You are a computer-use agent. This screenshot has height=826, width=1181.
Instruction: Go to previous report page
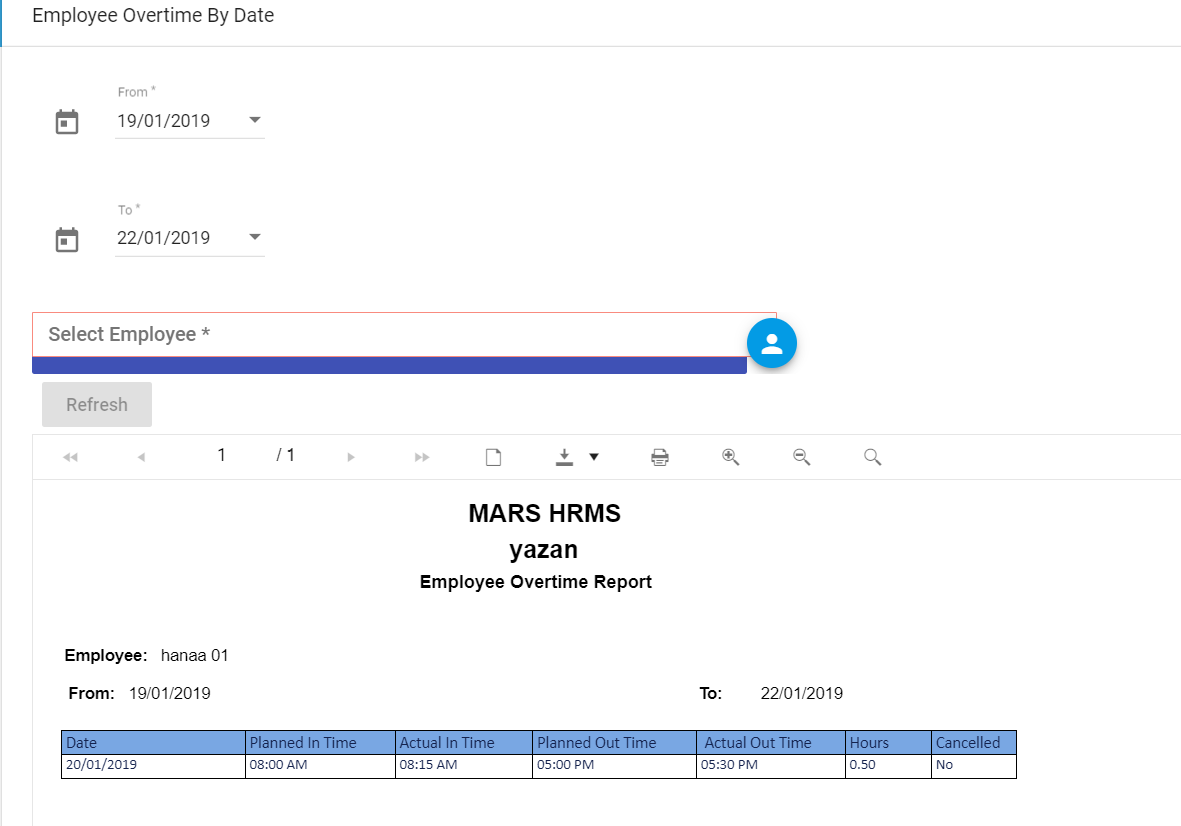pyautogui.click(x=141, y=457)
